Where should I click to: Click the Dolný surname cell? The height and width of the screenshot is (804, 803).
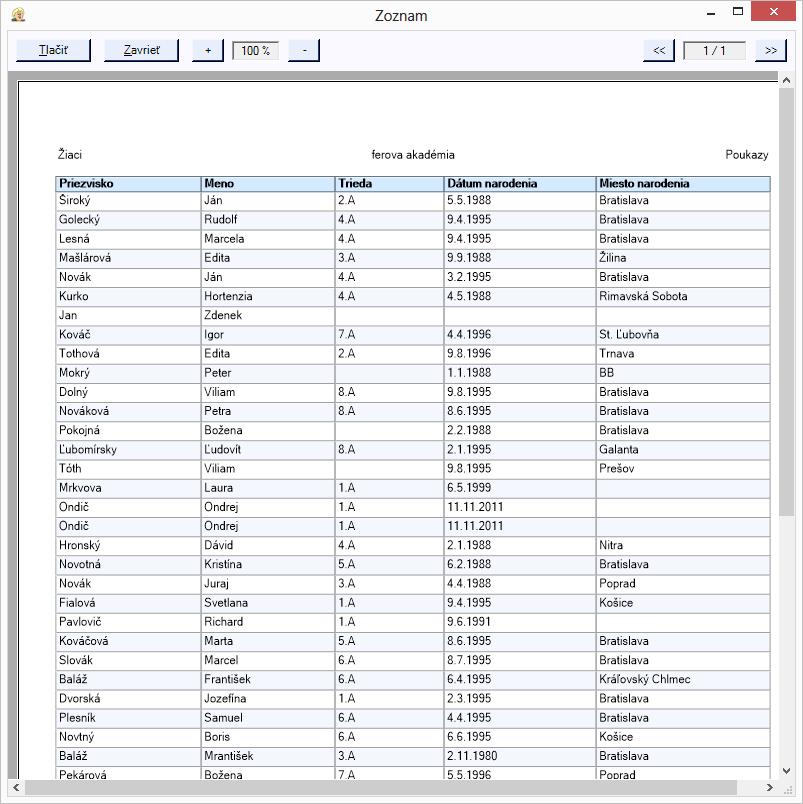[128, 392]
